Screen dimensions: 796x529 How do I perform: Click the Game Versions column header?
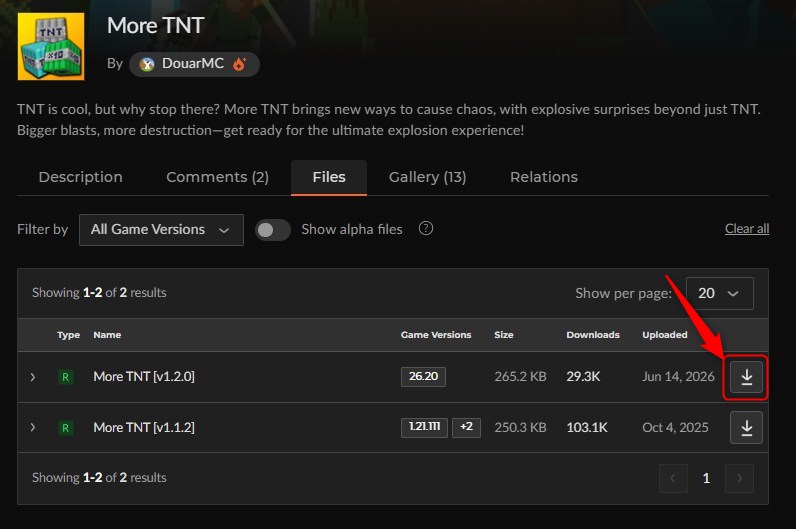[x=436, y=335]
